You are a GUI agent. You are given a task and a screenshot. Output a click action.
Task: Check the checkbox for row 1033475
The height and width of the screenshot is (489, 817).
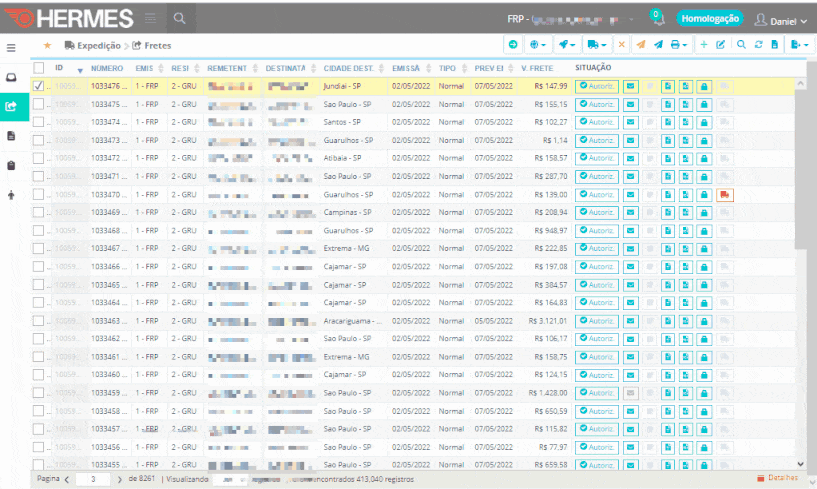39,104
